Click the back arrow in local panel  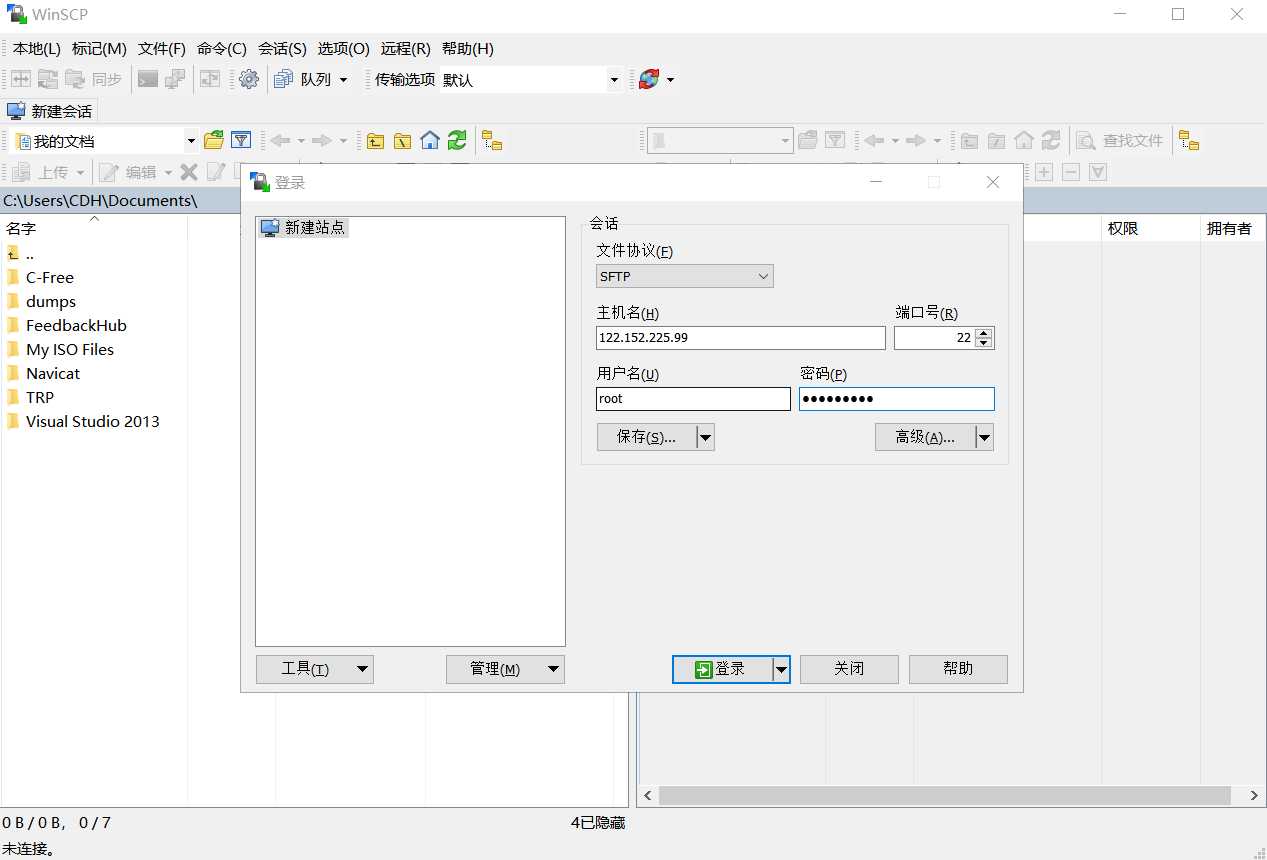coord(281,140)
